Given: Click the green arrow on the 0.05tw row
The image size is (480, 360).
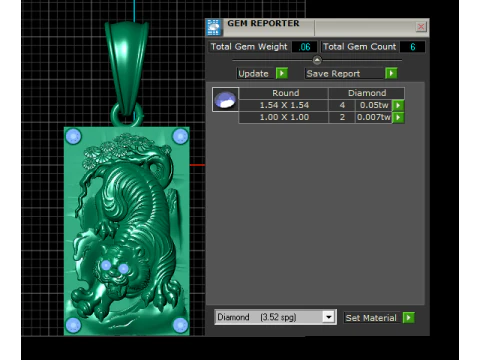Looking at the screenshot, I should 398,105.
